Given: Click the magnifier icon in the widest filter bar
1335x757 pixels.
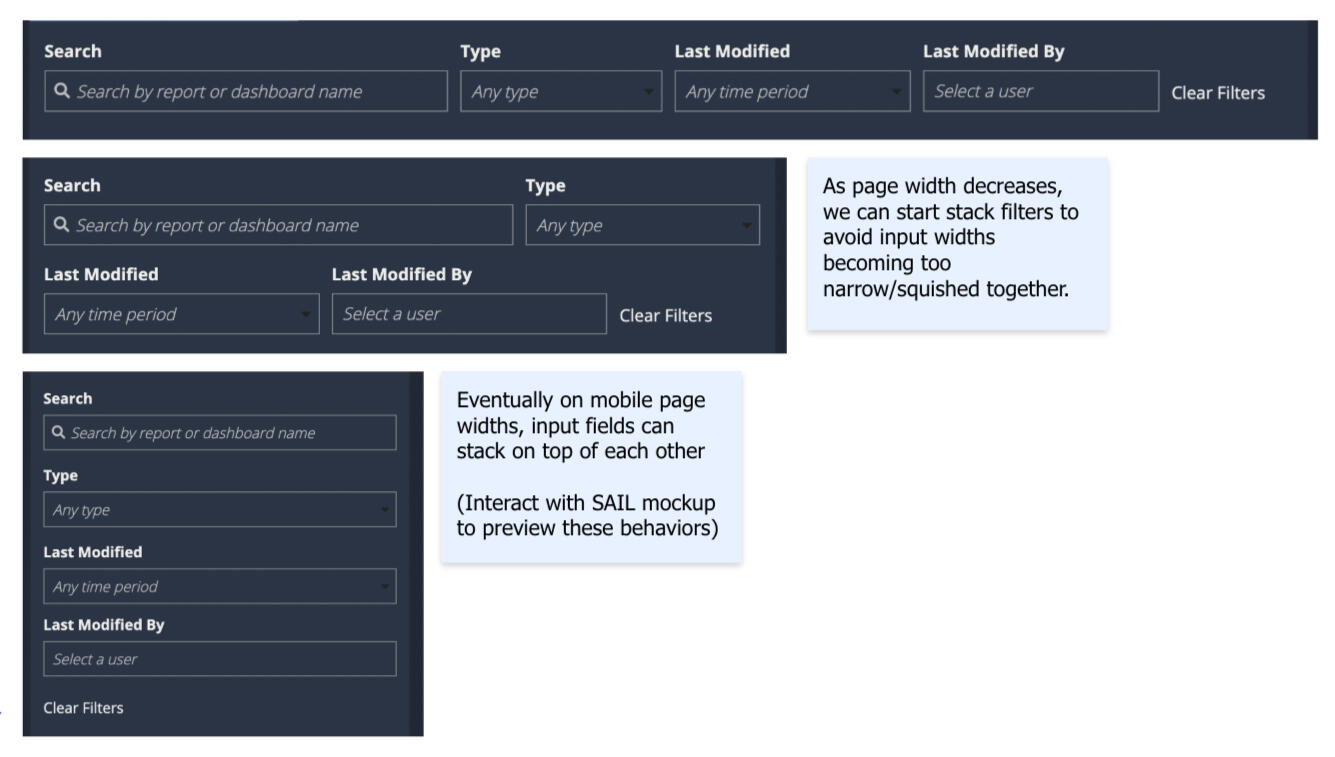Looking at the screenshot, I should [62, 92].
